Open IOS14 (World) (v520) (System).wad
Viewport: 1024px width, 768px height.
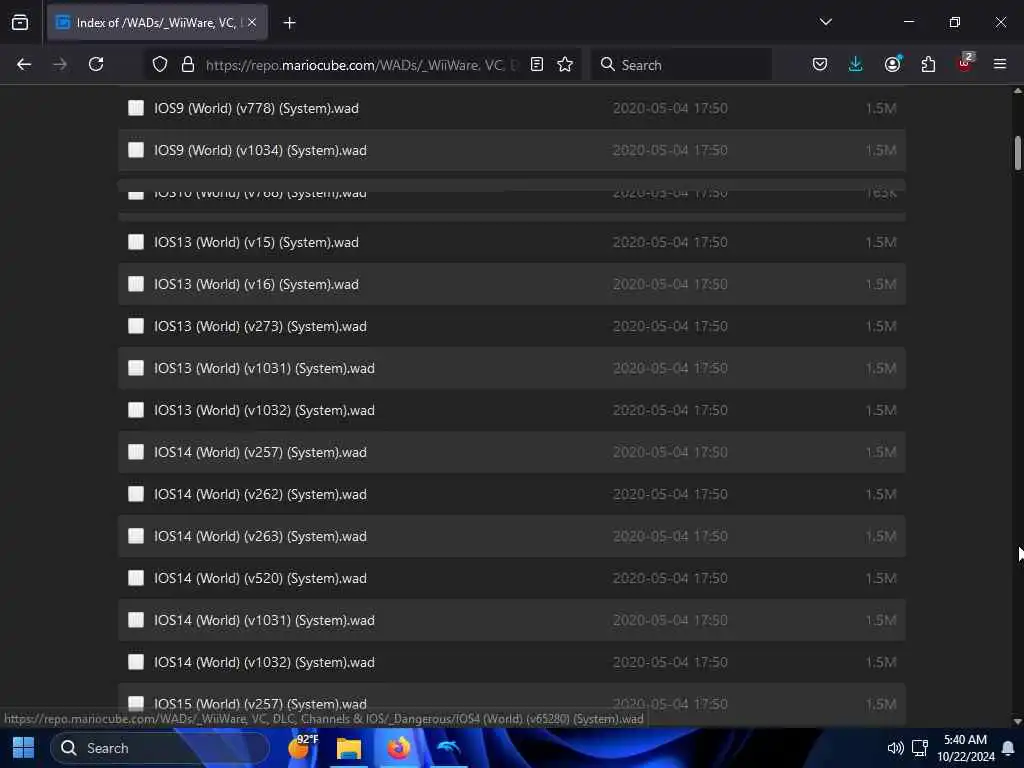[260, 578]
